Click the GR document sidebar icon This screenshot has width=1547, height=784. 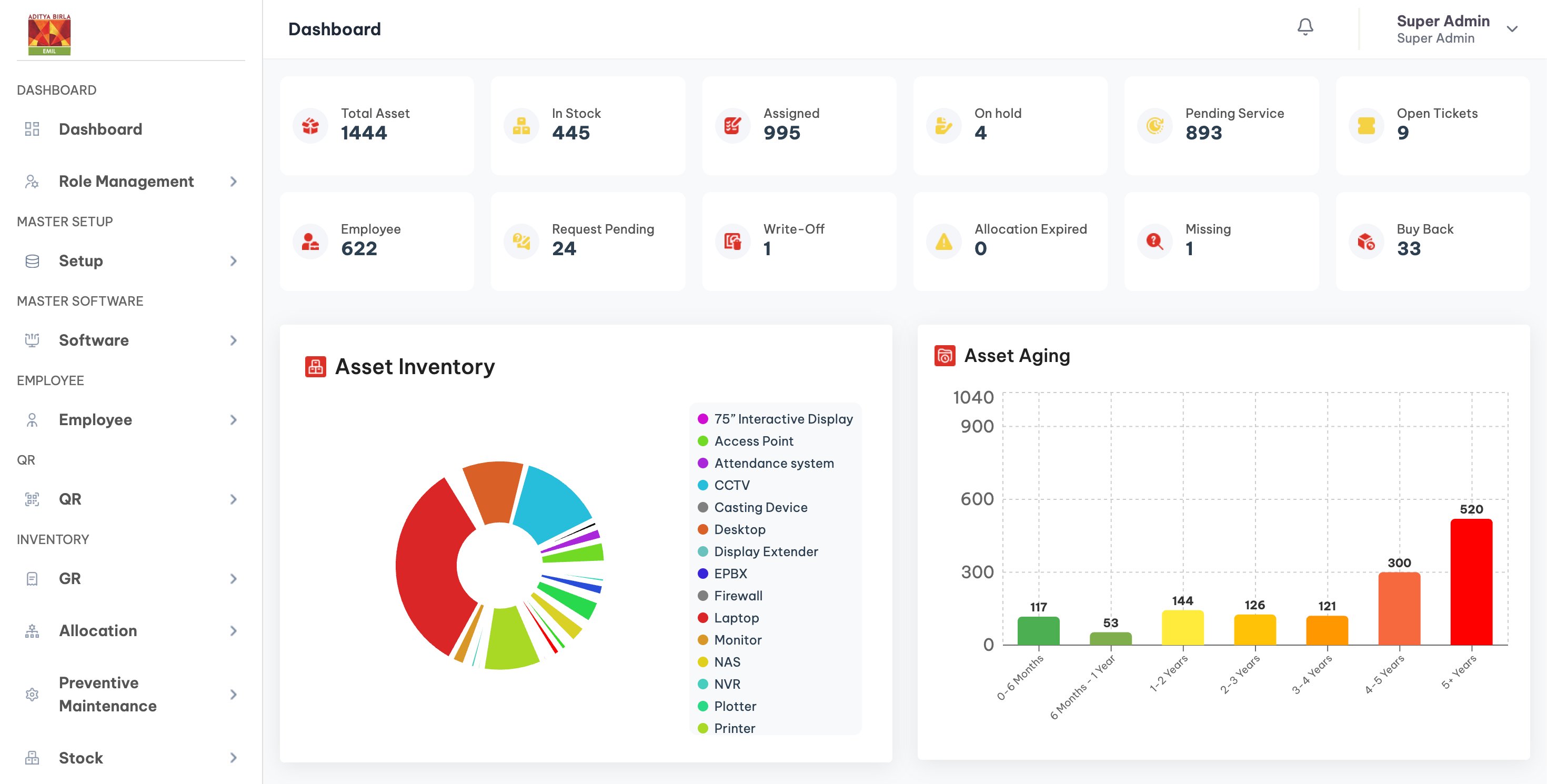pos(32,578)
